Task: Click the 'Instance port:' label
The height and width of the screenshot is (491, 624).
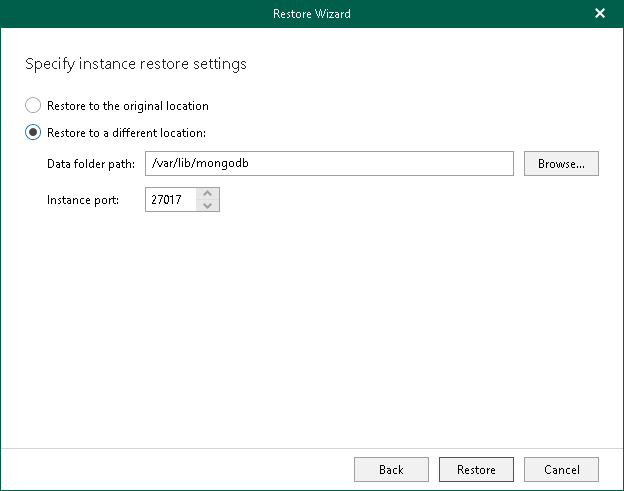Action: tap(83, 200)
